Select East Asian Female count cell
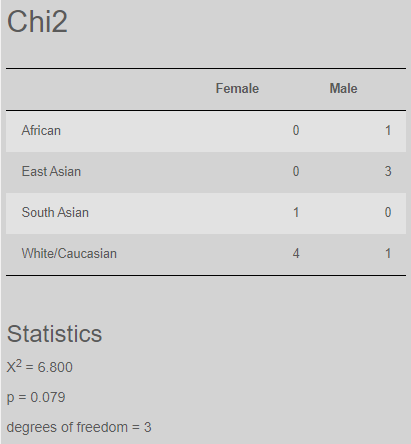Image resolution: width=411 pixels, height=444 pixels. point(296,172)
